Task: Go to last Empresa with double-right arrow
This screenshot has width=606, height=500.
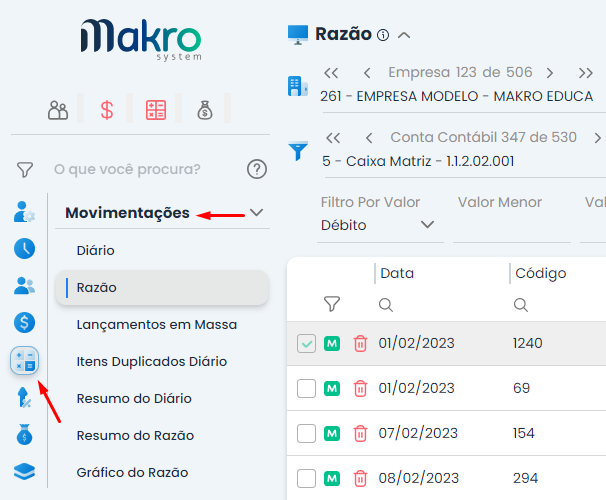Action: 586,73
